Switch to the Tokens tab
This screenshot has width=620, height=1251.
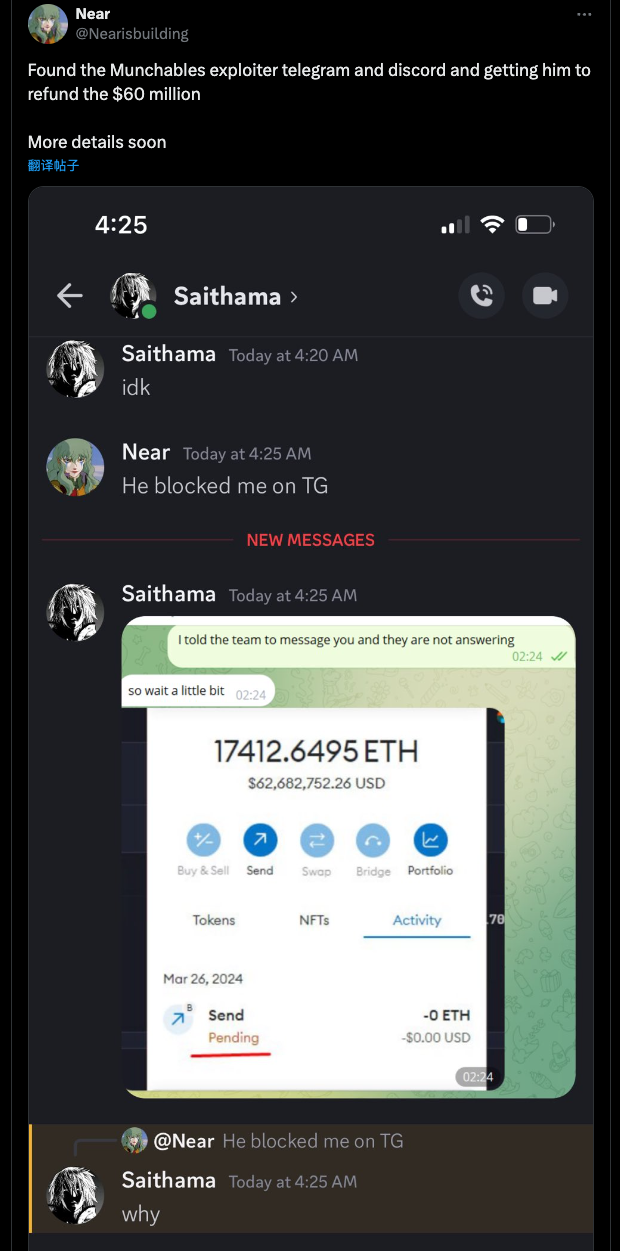(x=214, y=920)
